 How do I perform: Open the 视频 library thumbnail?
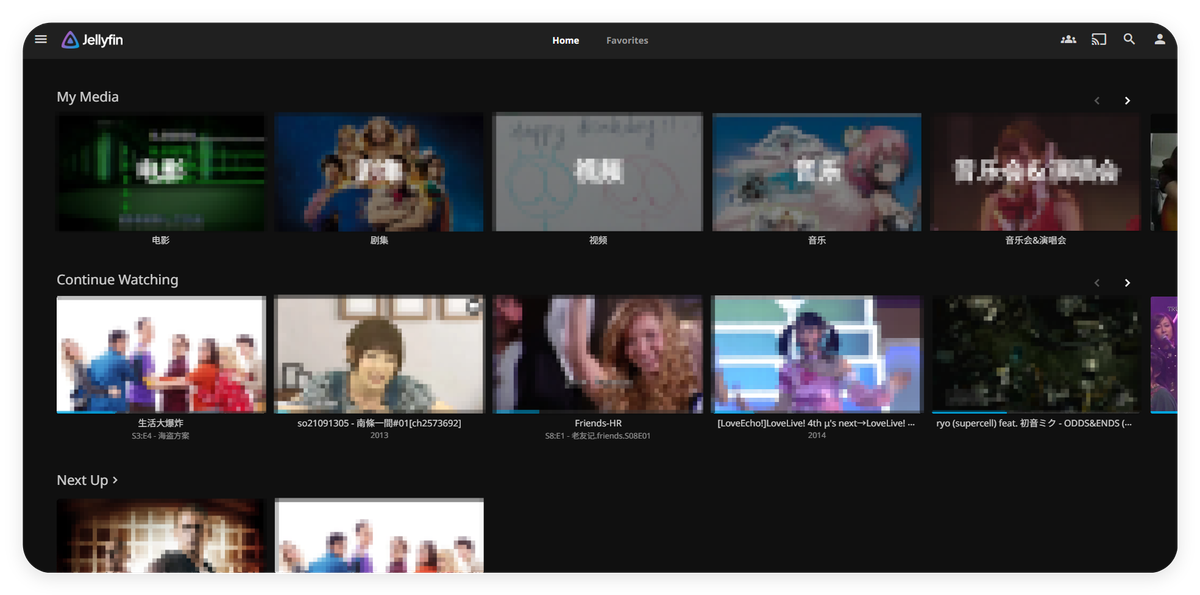[598, 172]
